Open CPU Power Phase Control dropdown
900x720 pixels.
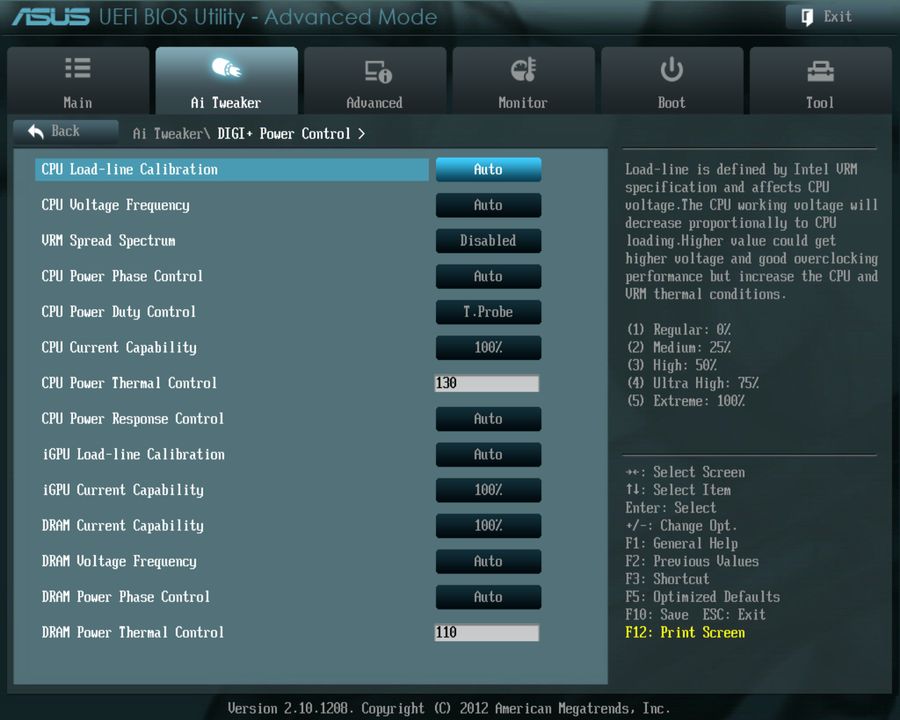tap(488, 276)
